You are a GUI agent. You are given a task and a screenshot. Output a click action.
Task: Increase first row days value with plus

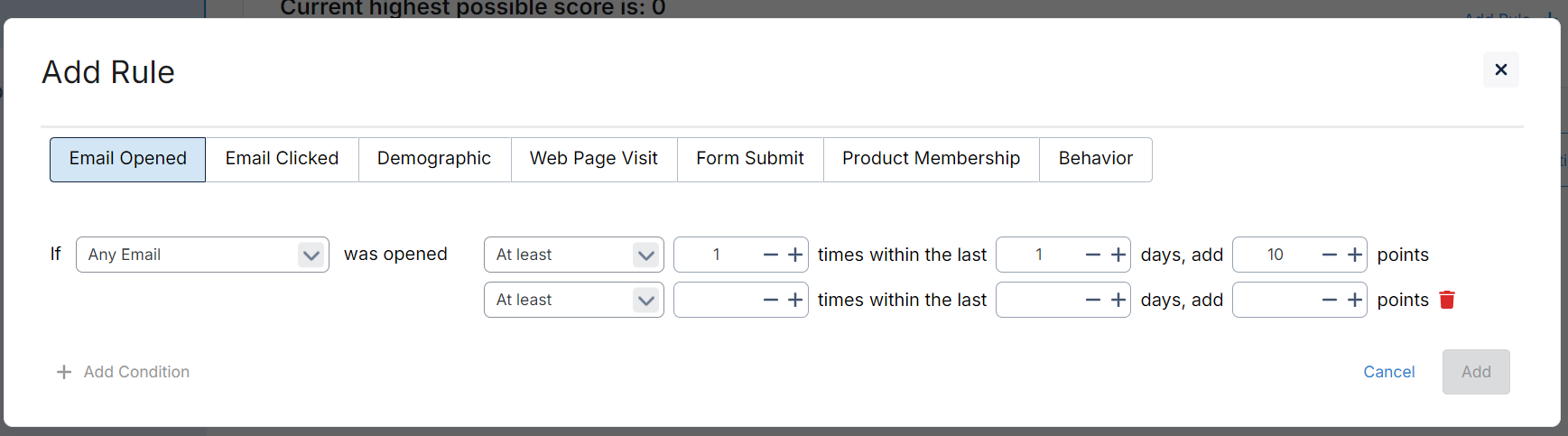click(1118, 255)
